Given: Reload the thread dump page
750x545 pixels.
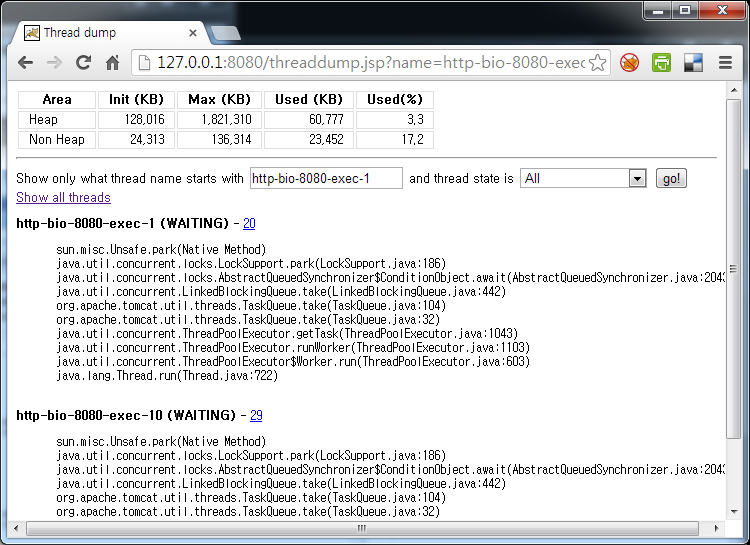Looking at the screenshot, I should (x=83, y=63).
